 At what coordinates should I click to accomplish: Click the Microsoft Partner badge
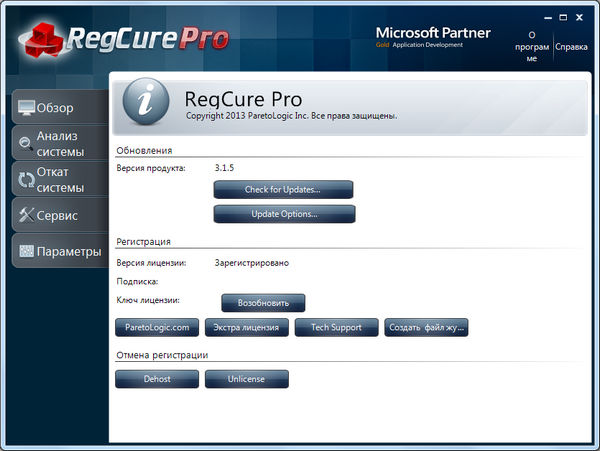click(x=433, y=39)
